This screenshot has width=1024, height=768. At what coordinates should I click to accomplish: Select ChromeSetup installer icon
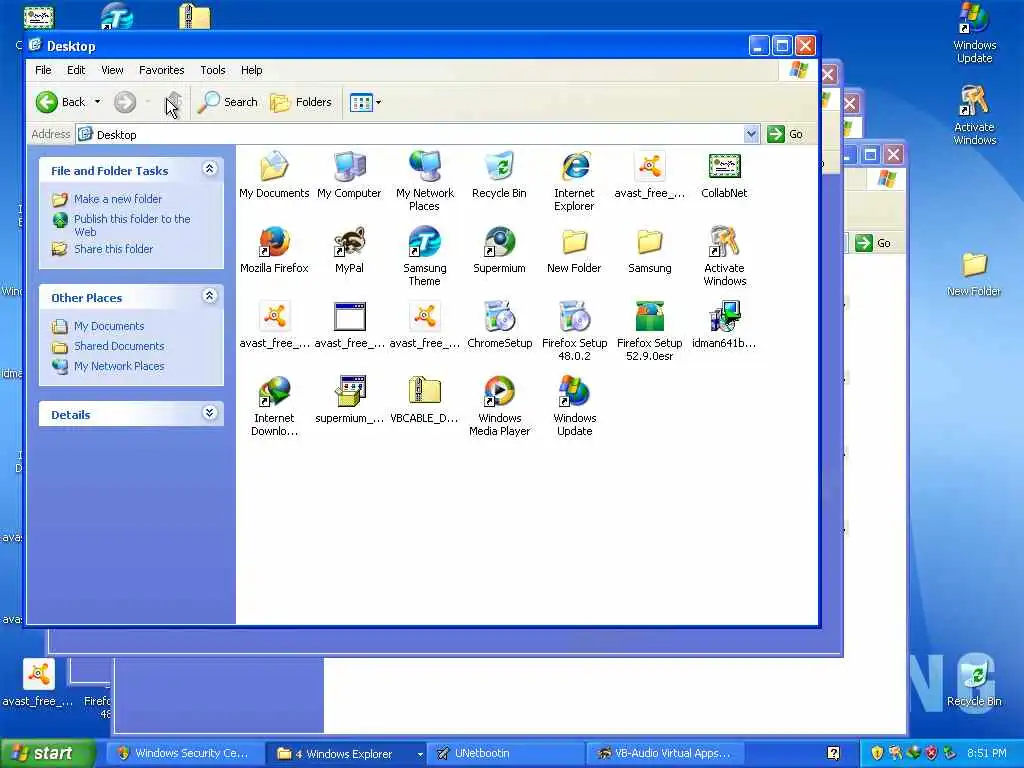[x=500, y=325]
